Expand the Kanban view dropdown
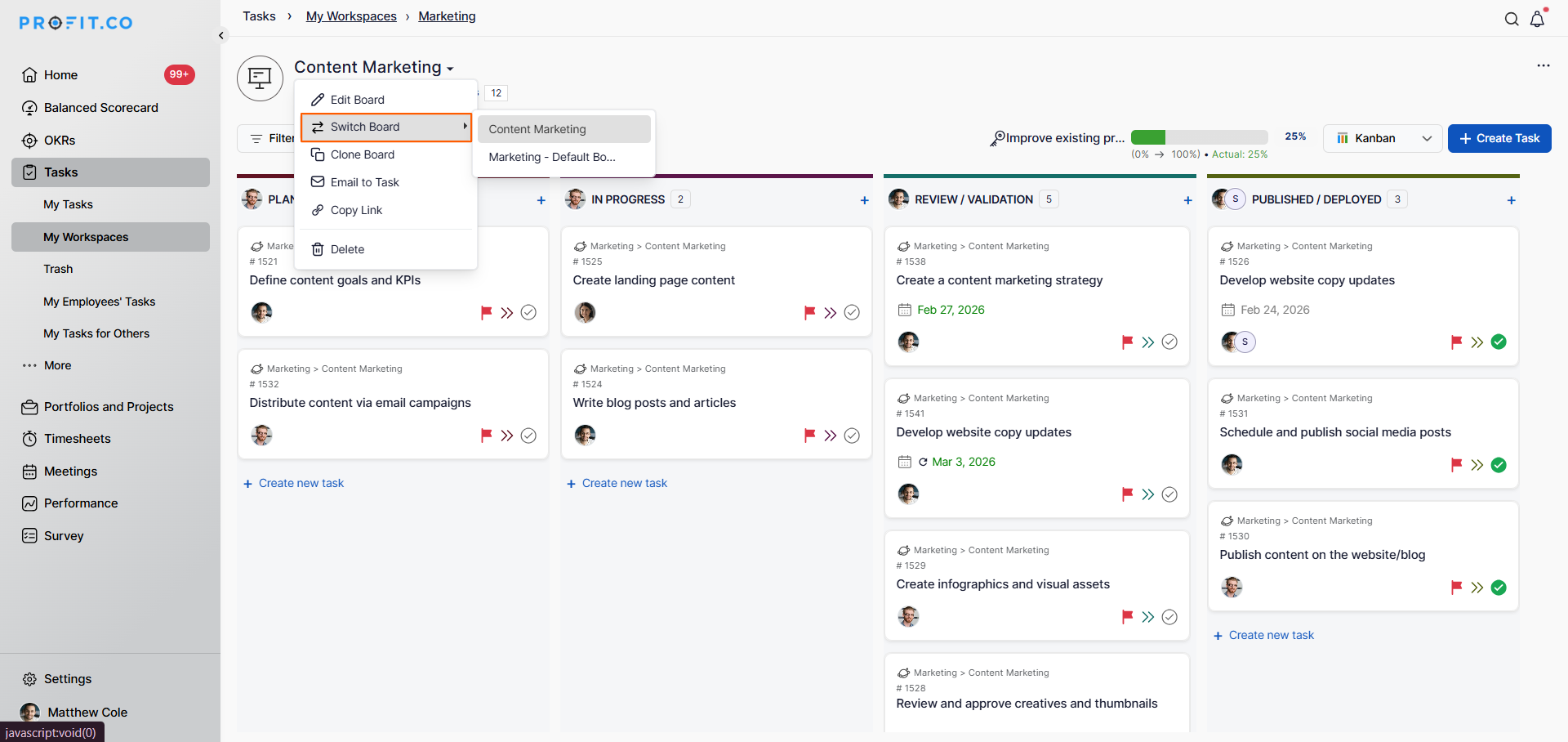Viewport: 1568px width, 742px height. point(1383,138)
